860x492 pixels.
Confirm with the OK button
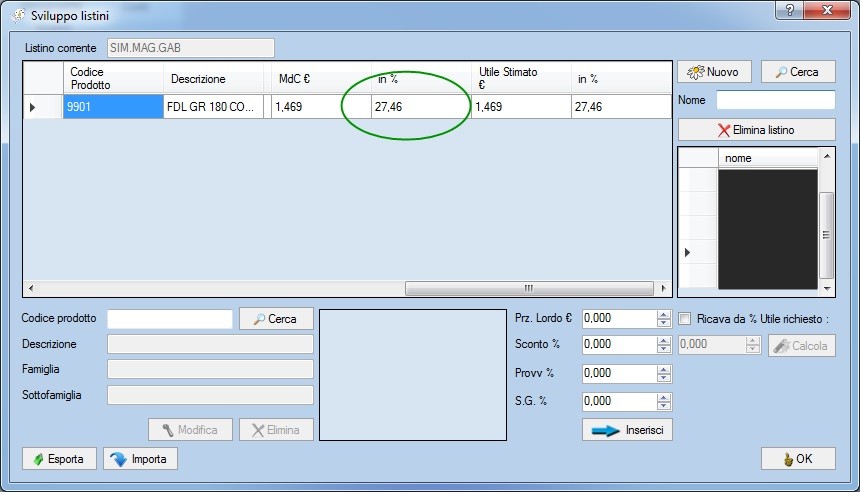click(797, 459)
